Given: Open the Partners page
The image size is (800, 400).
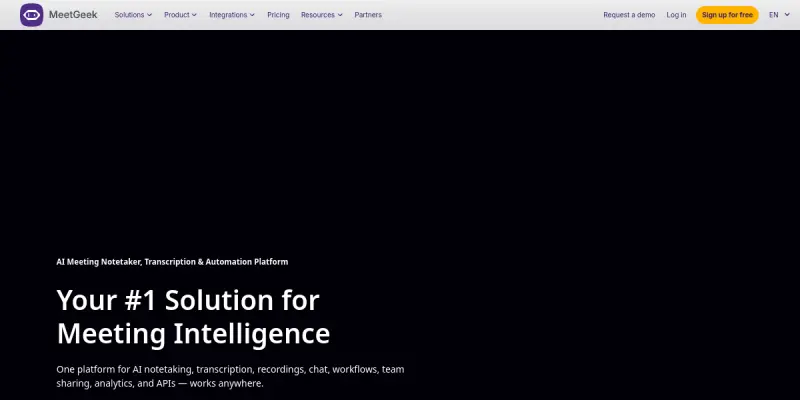Looking at the screenshot, I should point(368,15).
